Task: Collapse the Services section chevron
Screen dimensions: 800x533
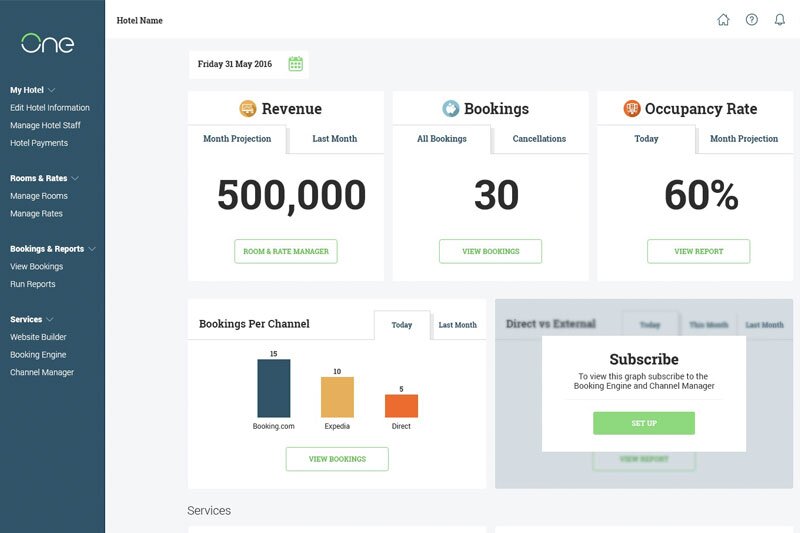Action: click(x=49, y=319)
